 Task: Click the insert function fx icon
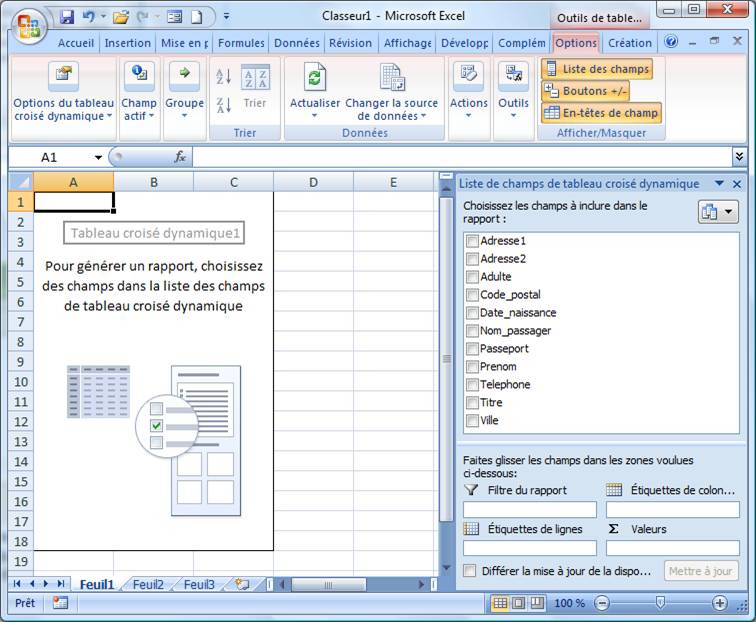tap(180, 157)
